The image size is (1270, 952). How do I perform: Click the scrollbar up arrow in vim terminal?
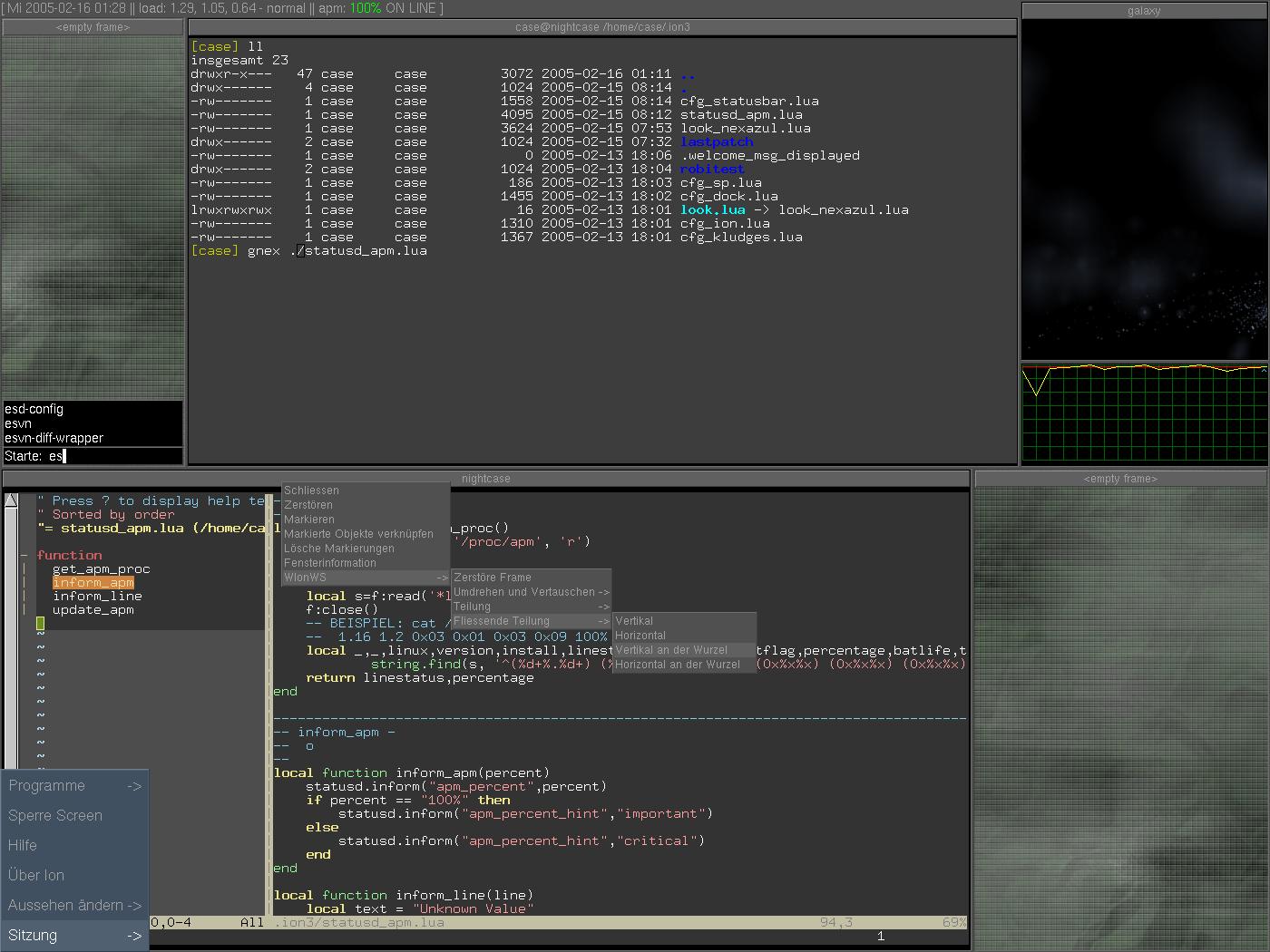[11, 500]
